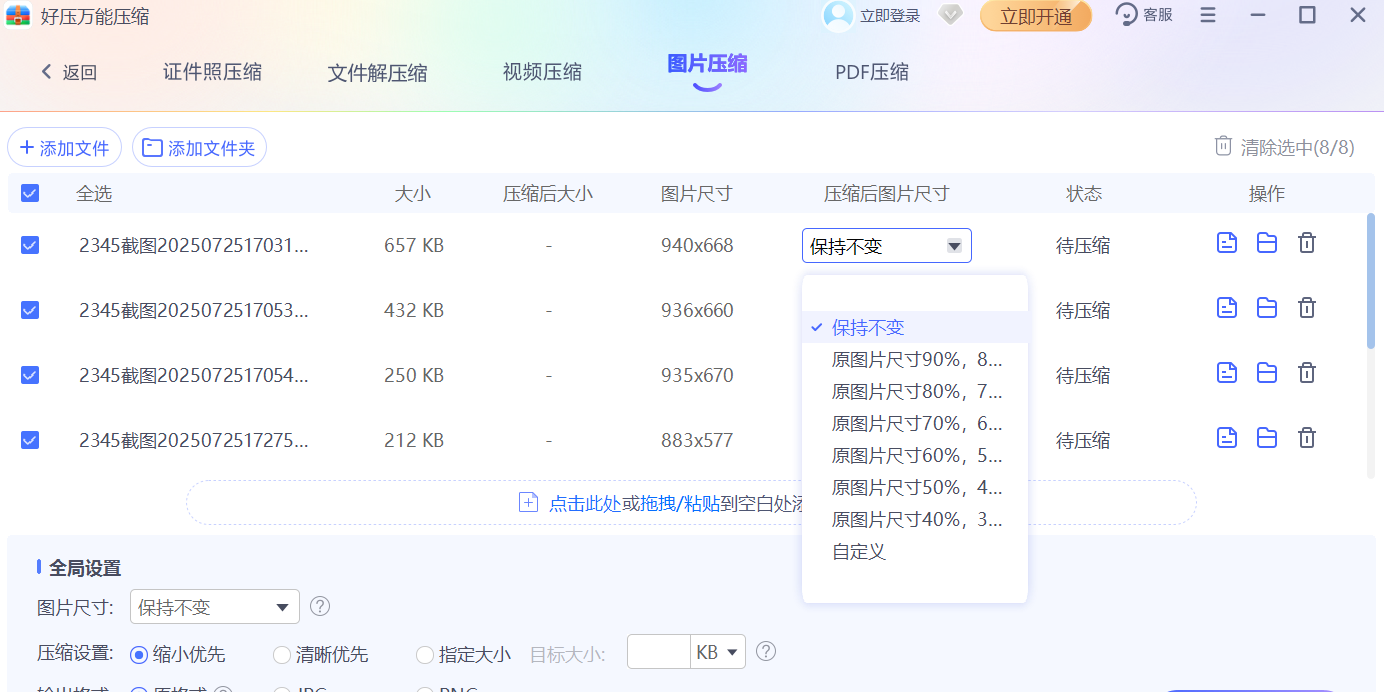
Task: Select the 清晰优先 radio button
Action: point(282,655)
